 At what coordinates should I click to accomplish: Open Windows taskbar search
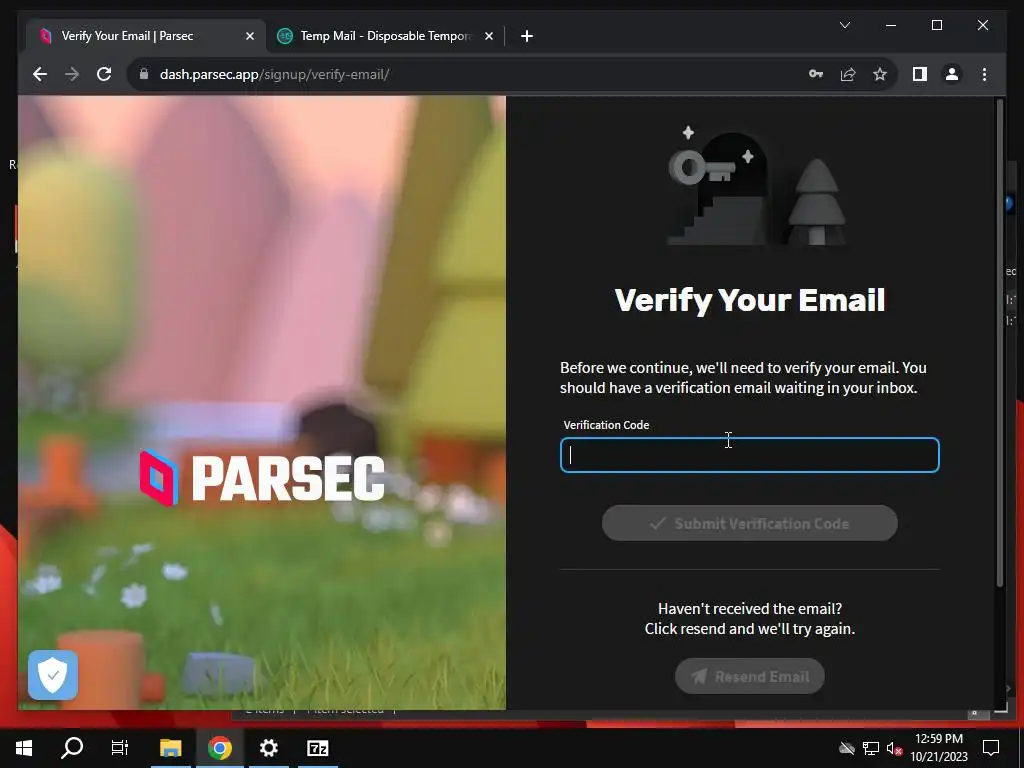(x=72, y=748)
